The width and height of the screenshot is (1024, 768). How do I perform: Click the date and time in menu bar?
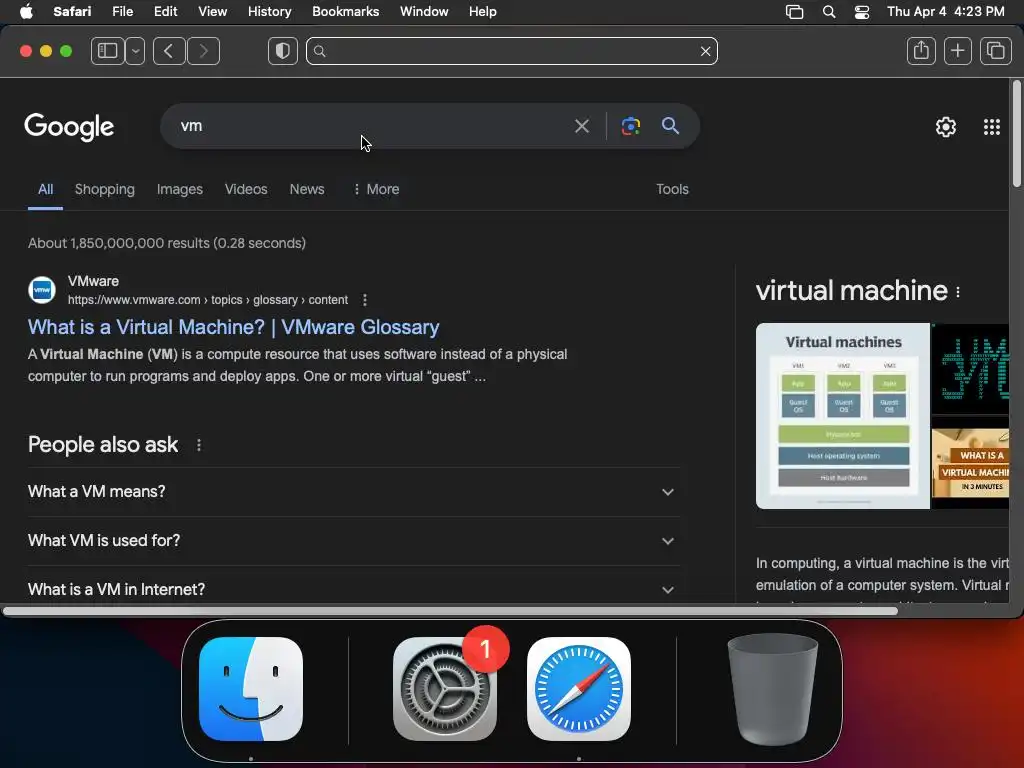point(946,12)
